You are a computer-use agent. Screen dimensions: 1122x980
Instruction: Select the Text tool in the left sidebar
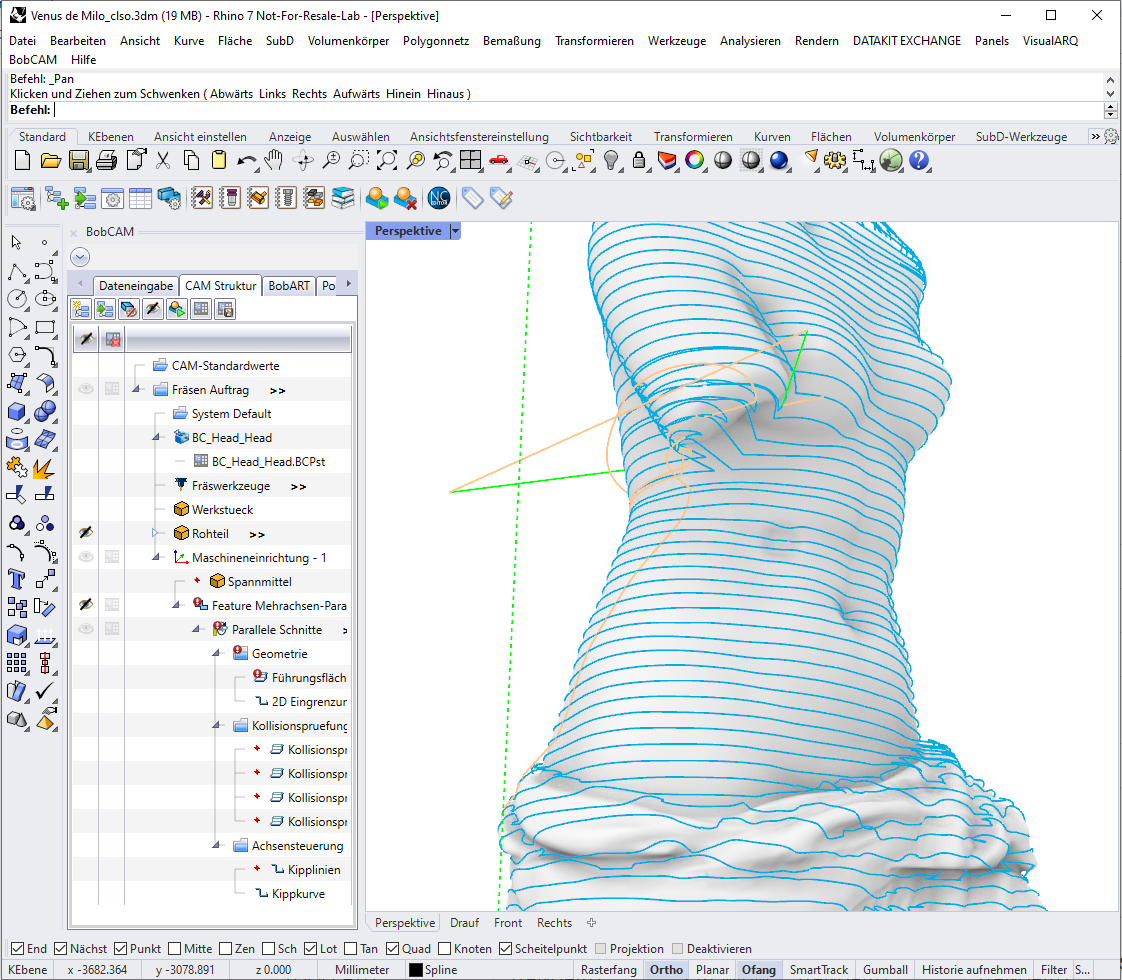pyautogui.click(x=17, y=580)
